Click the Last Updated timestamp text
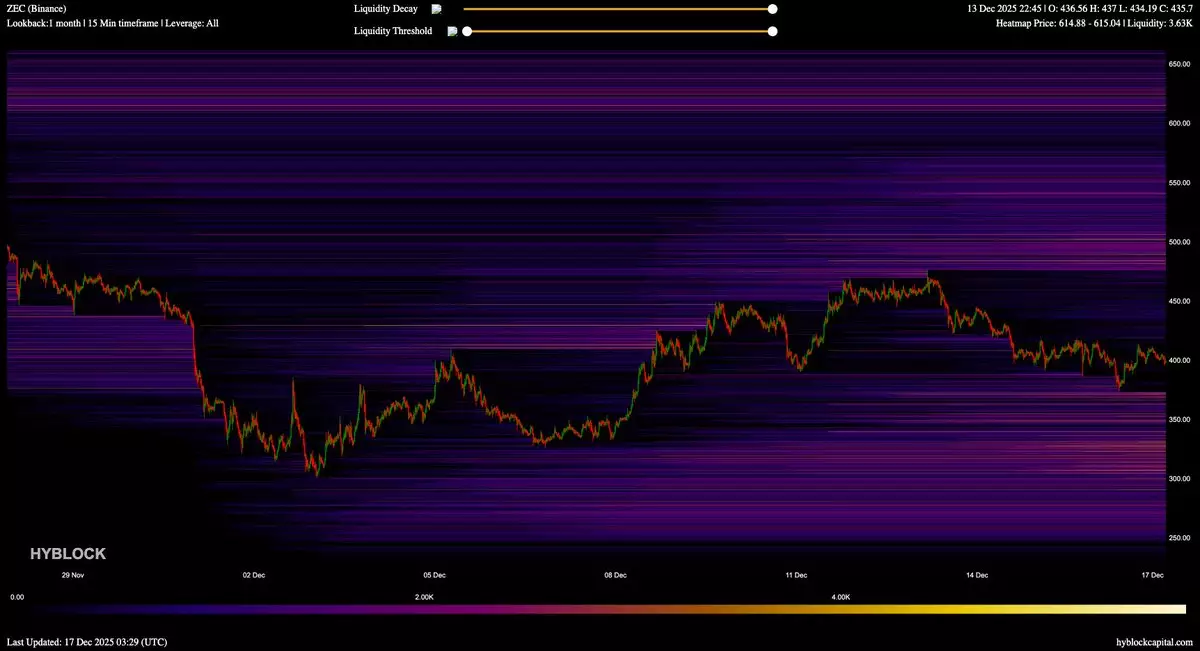Screen dimensions: 1200x651 87,641
